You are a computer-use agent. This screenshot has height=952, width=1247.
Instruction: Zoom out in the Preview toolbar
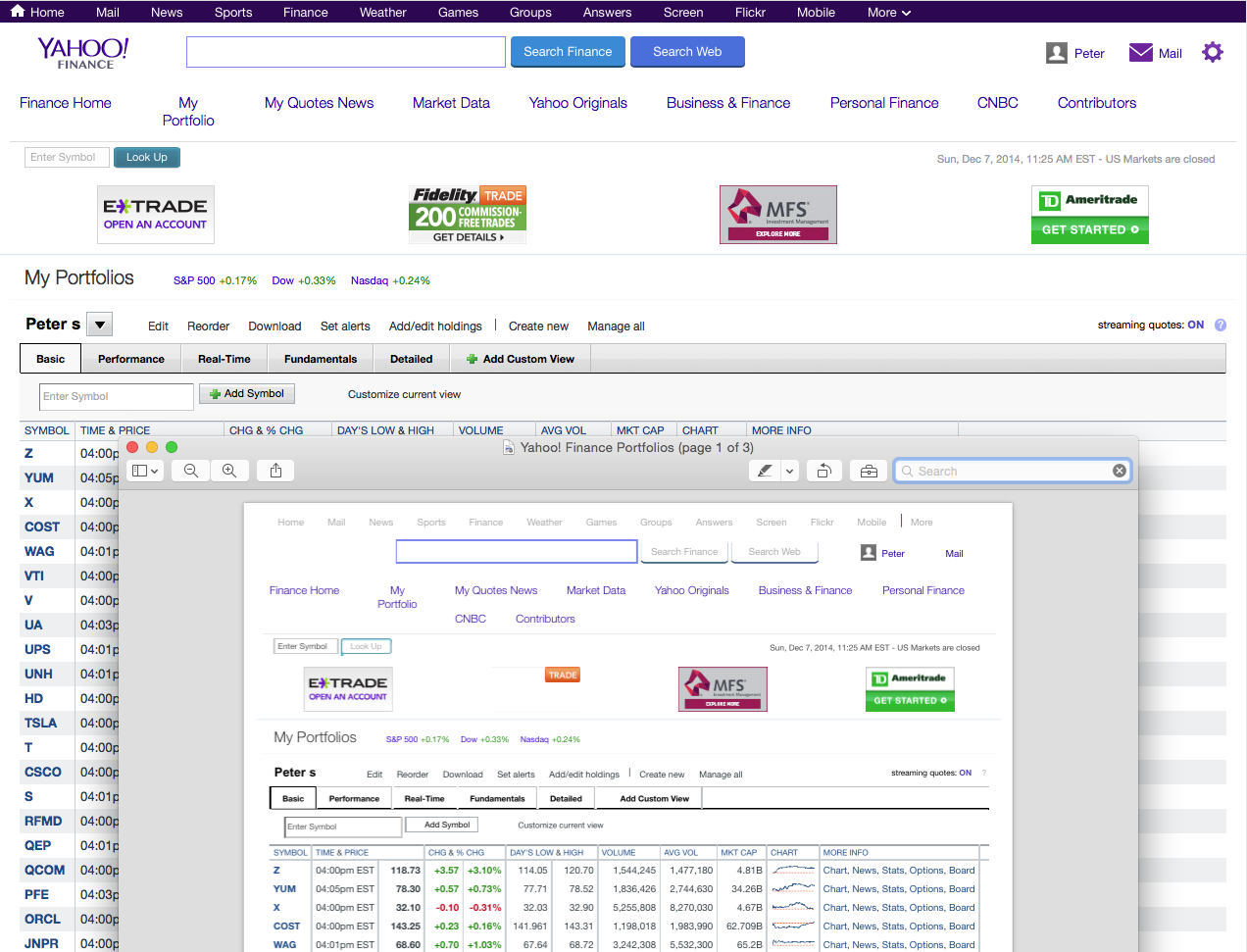pyautogui.click(x=191, y=471)
